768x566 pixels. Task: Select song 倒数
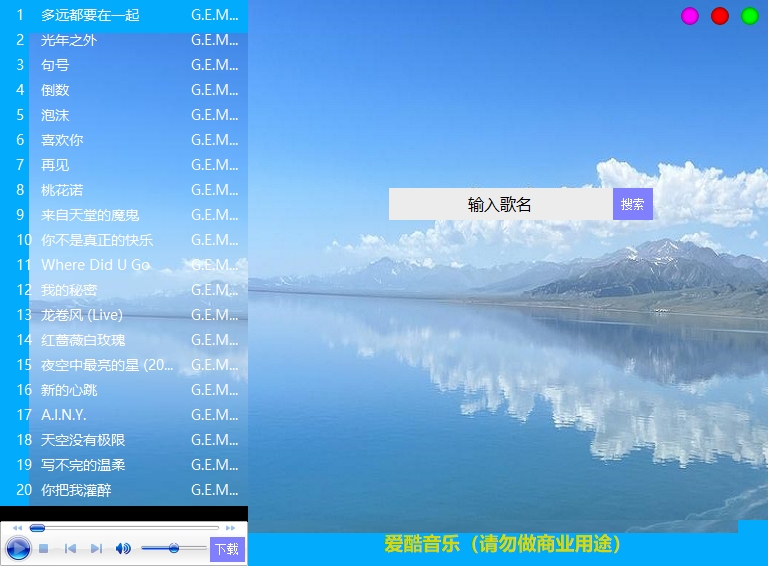pyautogui.click(x=55, y=90)
